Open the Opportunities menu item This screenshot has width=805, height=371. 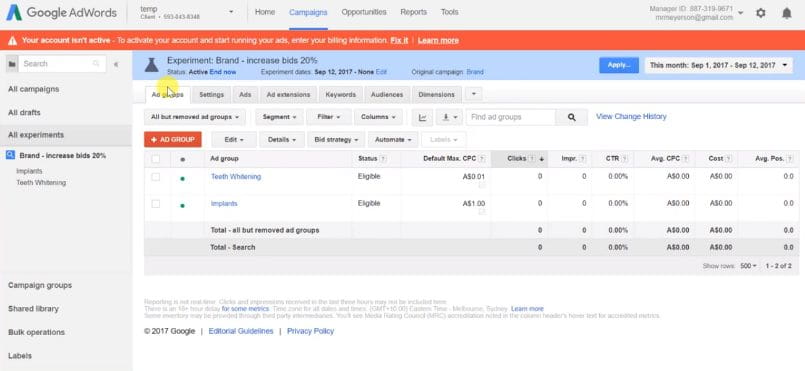coord(364,12)
